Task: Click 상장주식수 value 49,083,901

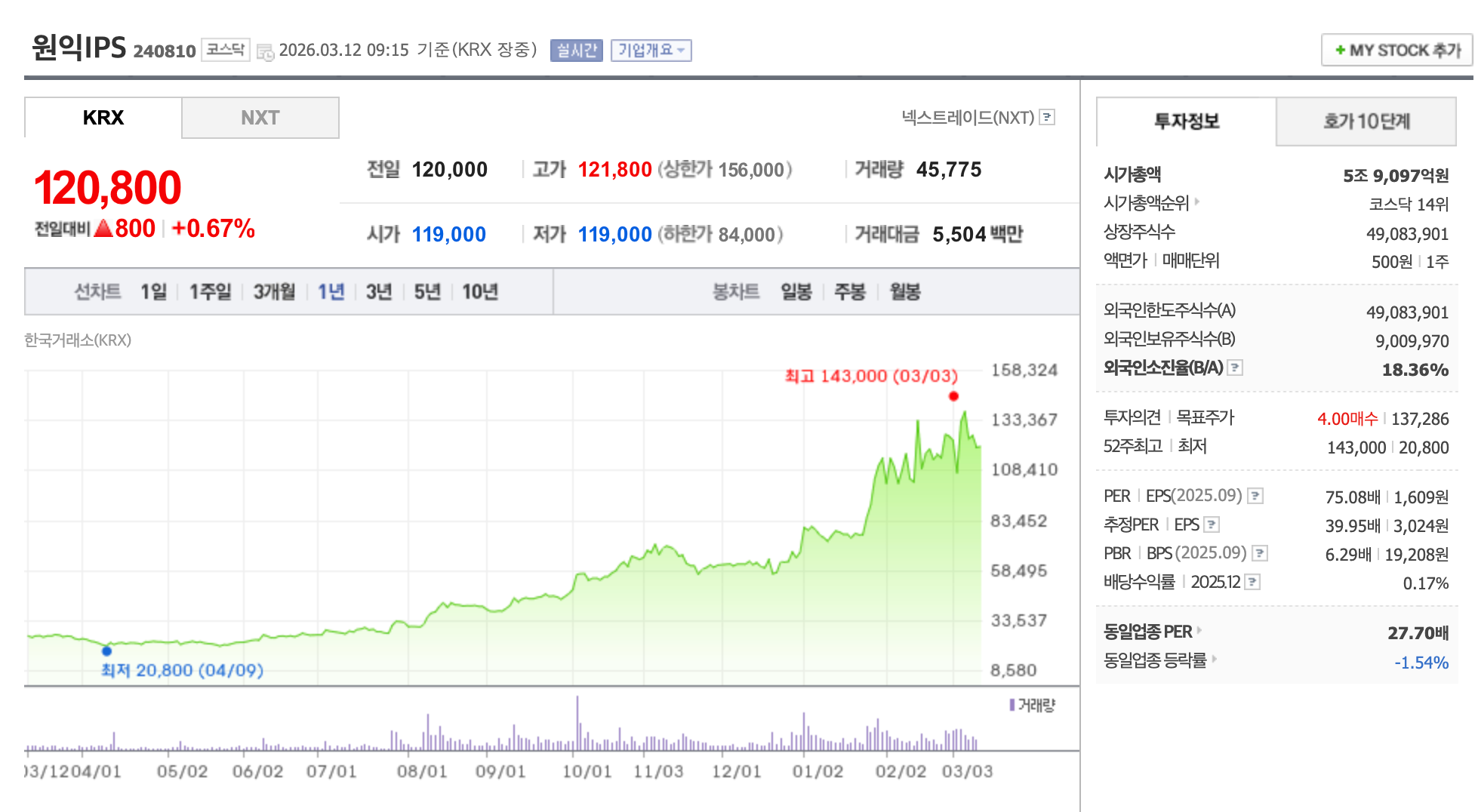Action: pyautogui.click(x=1407, y=234)
